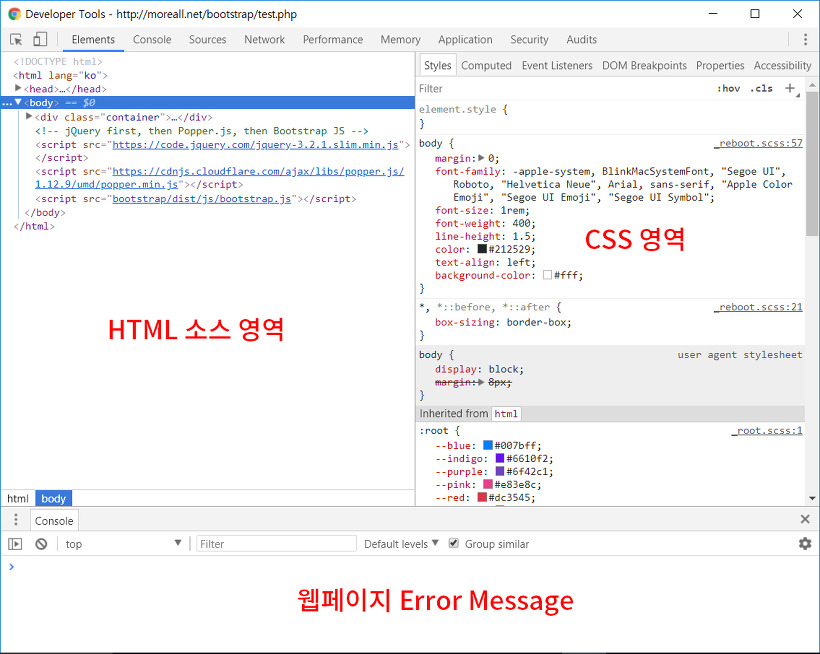Viewport: 820px width, 654px height.
Task: Click the html breadcrumb item
Action: pyautogui.click(x=18, y=498)
